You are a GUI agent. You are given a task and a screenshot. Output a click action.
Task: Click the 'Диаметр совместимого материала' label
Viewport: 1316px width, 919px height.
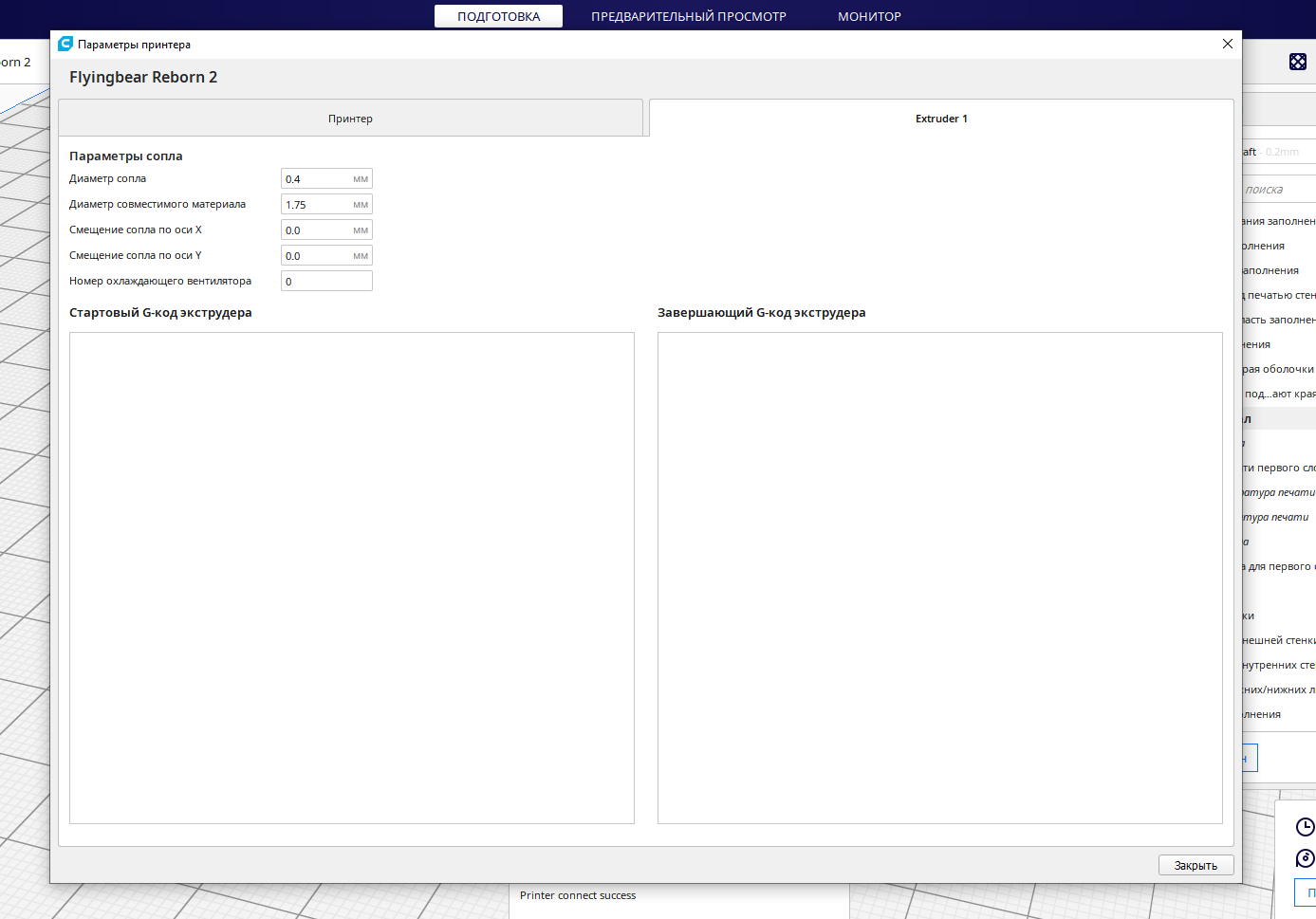158,204
